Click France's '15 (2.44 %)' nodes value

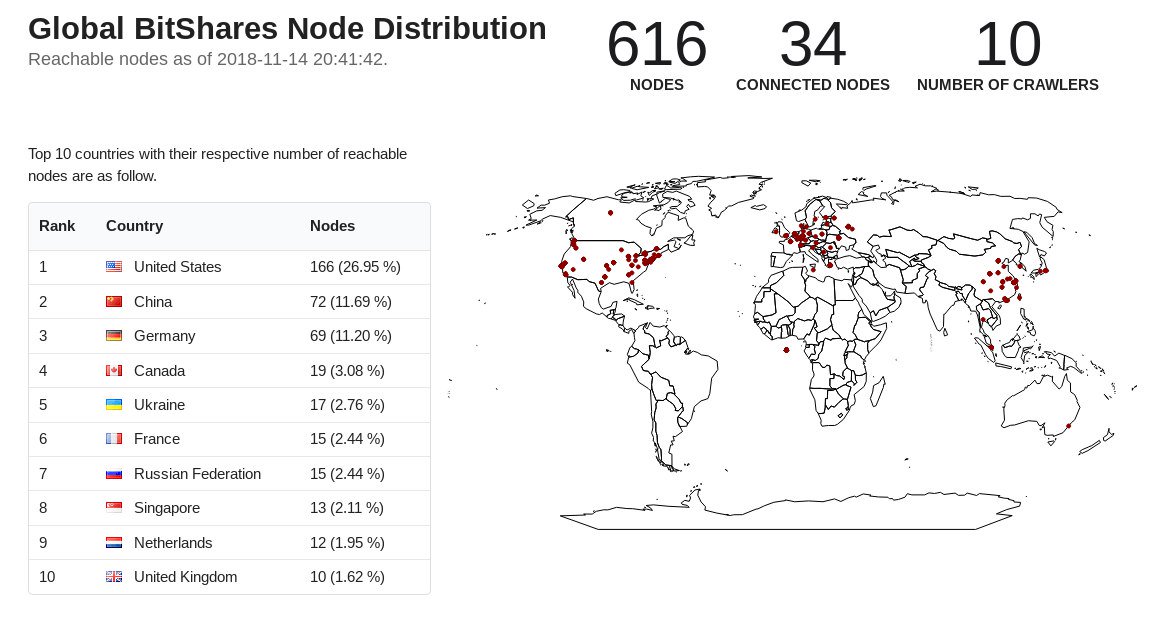point(347,439)
